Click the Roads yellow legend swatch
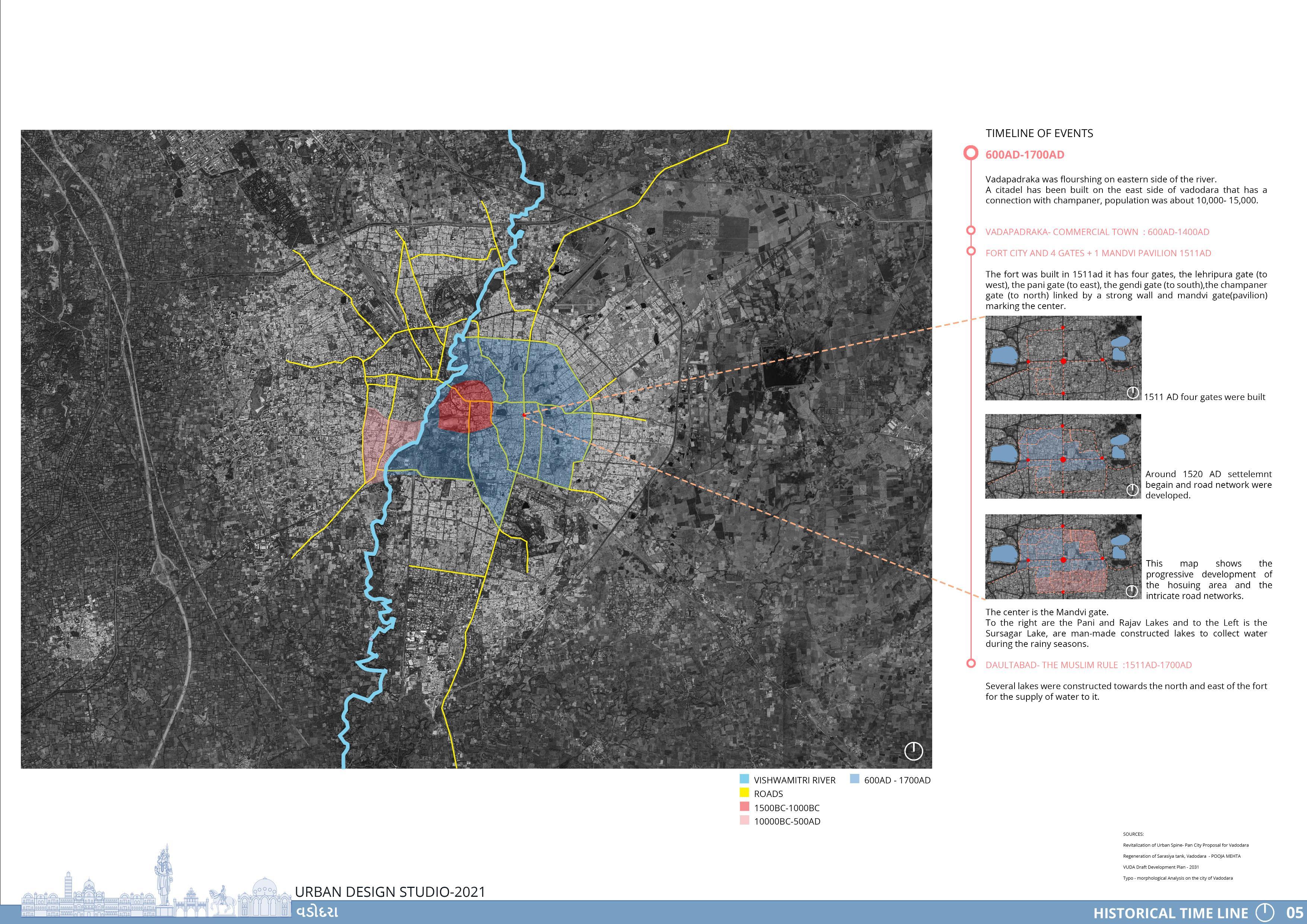The image size is (1307, 924). (744, 793)
